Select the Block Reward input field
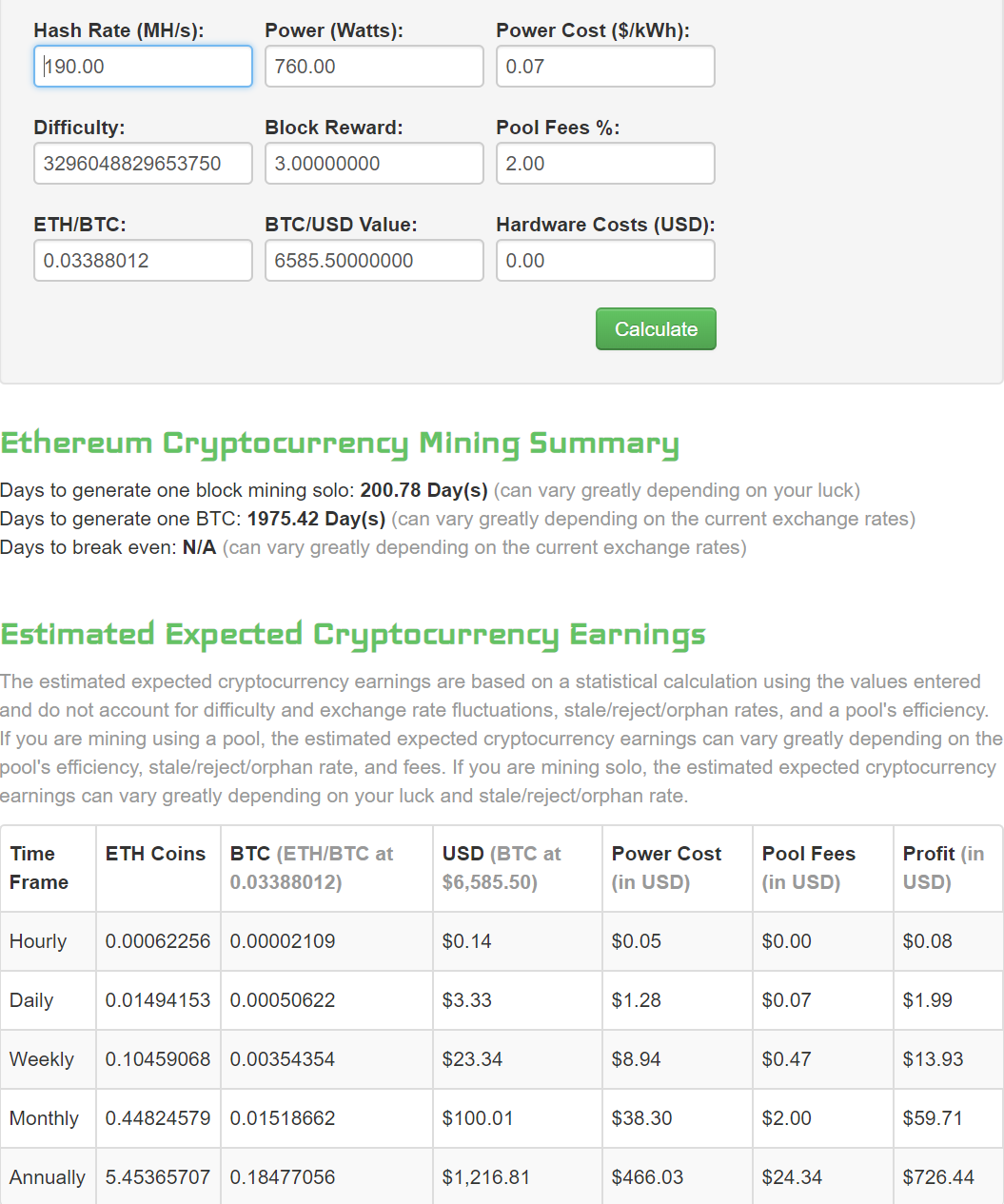Screen dimensions: 1004x1204 click(374, 164)
